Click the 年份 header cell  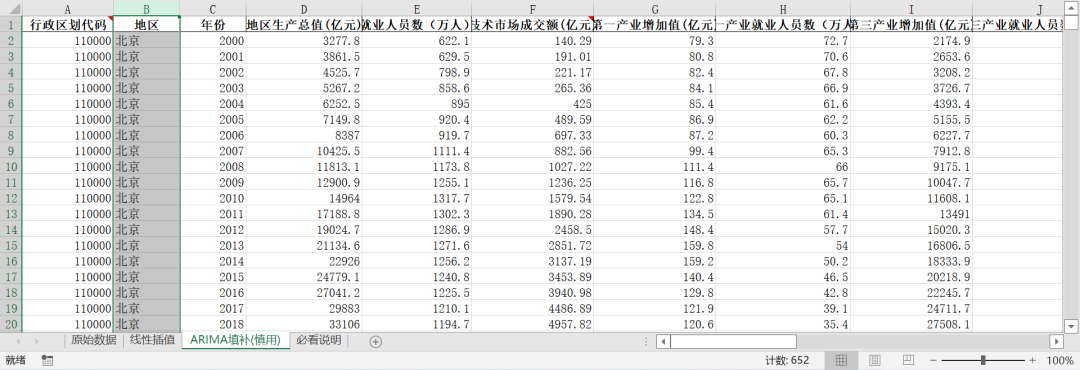tap(213, 24)
